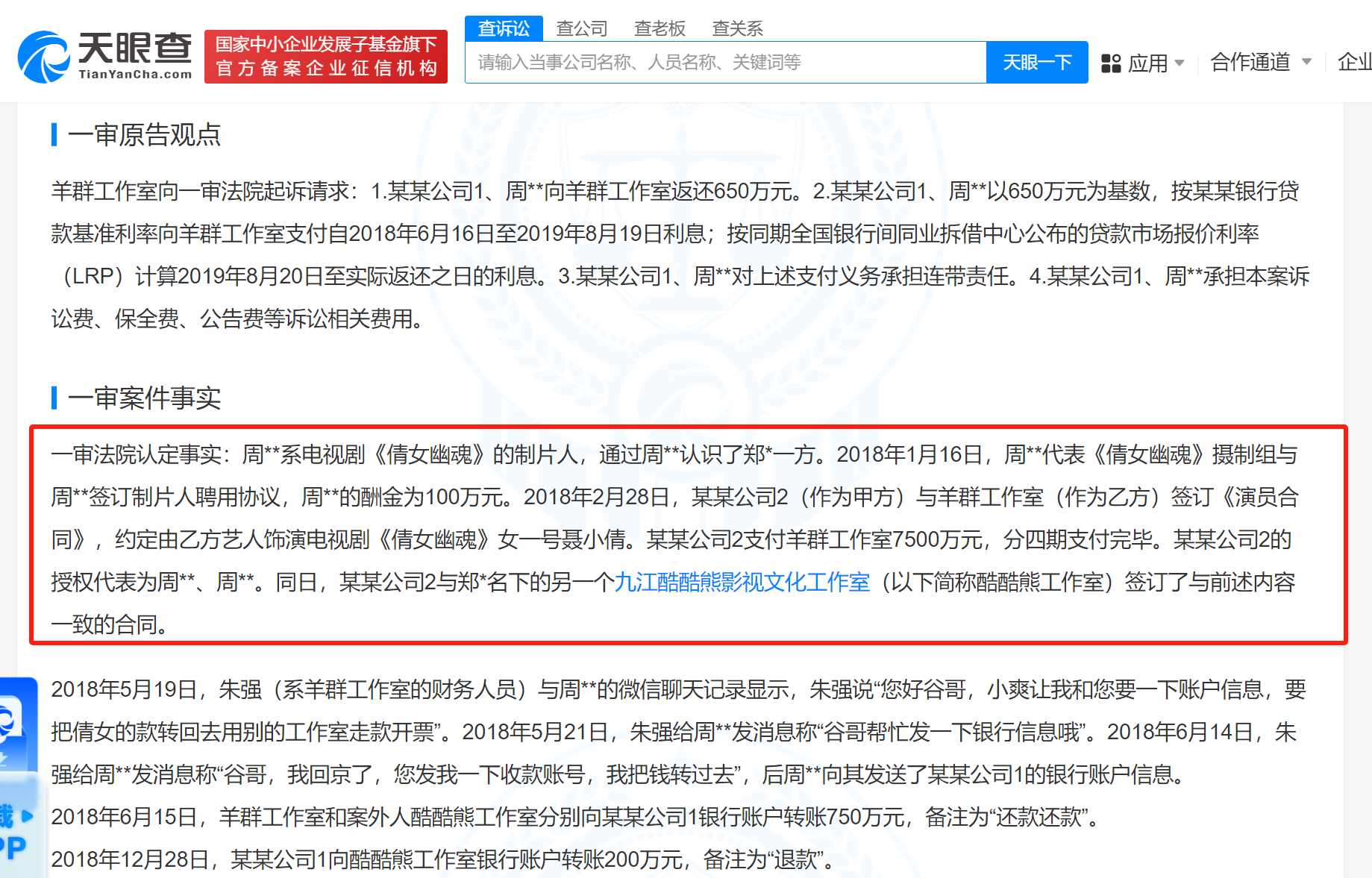This screenshot has width=1372, height=878.
Task: Click inside the search input field
Action: coord(724,62)
